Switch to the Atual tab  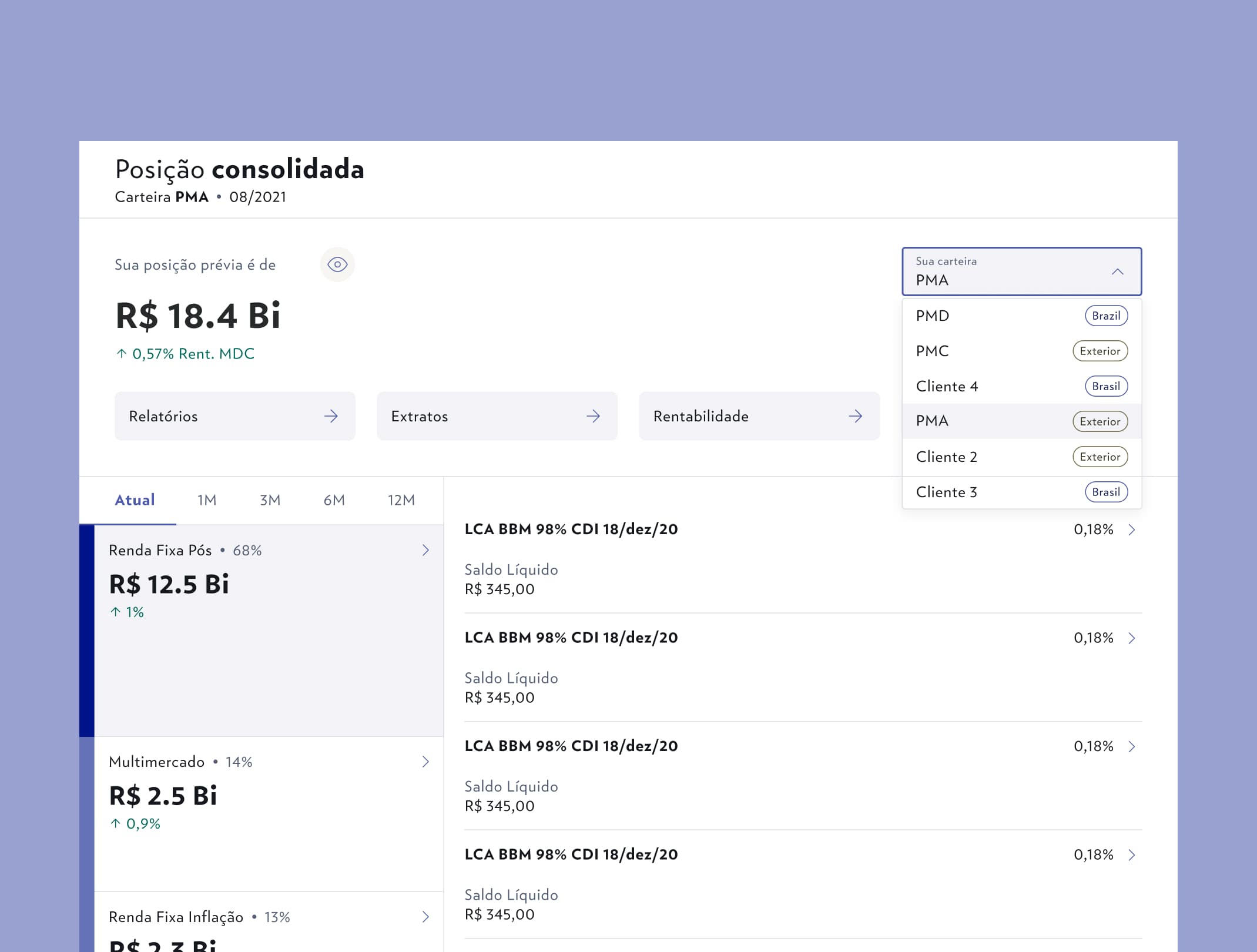[135, 500]
